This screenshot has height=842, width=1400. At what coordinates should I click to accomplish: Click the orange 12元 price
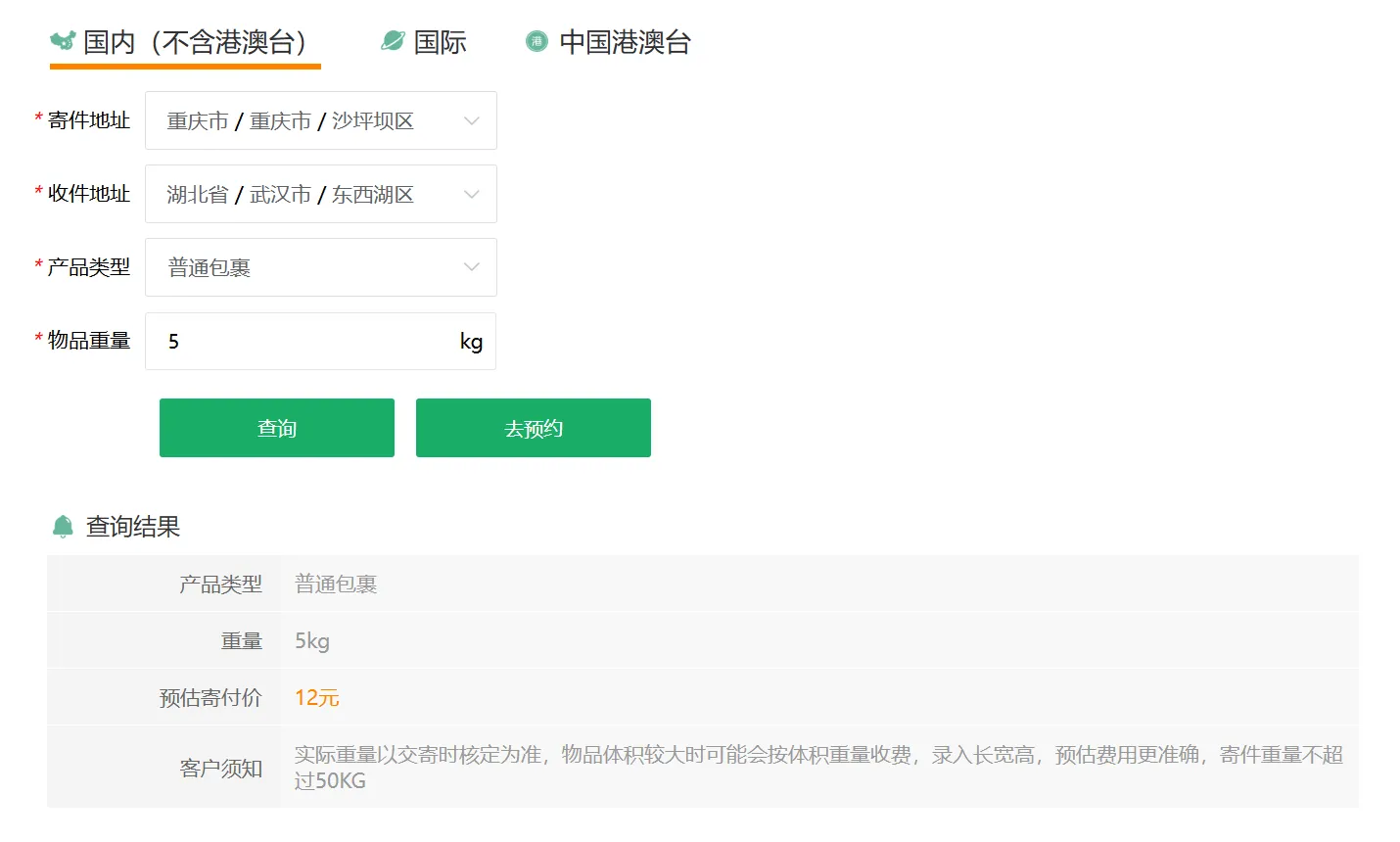(x=317, y=697)
